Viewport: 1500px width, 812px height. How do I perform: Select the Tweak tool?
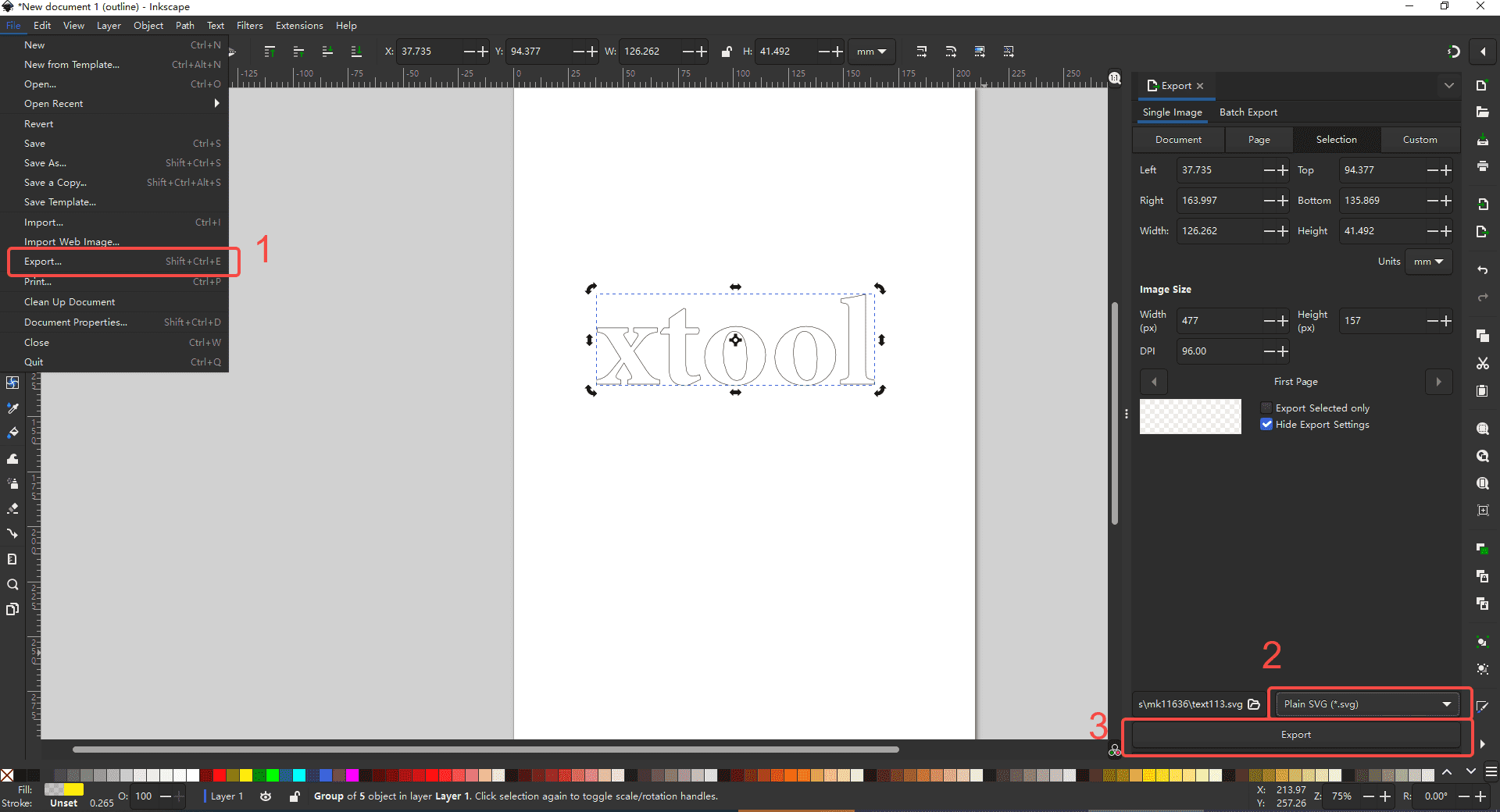pyautogui.click(x=12, y=458)
